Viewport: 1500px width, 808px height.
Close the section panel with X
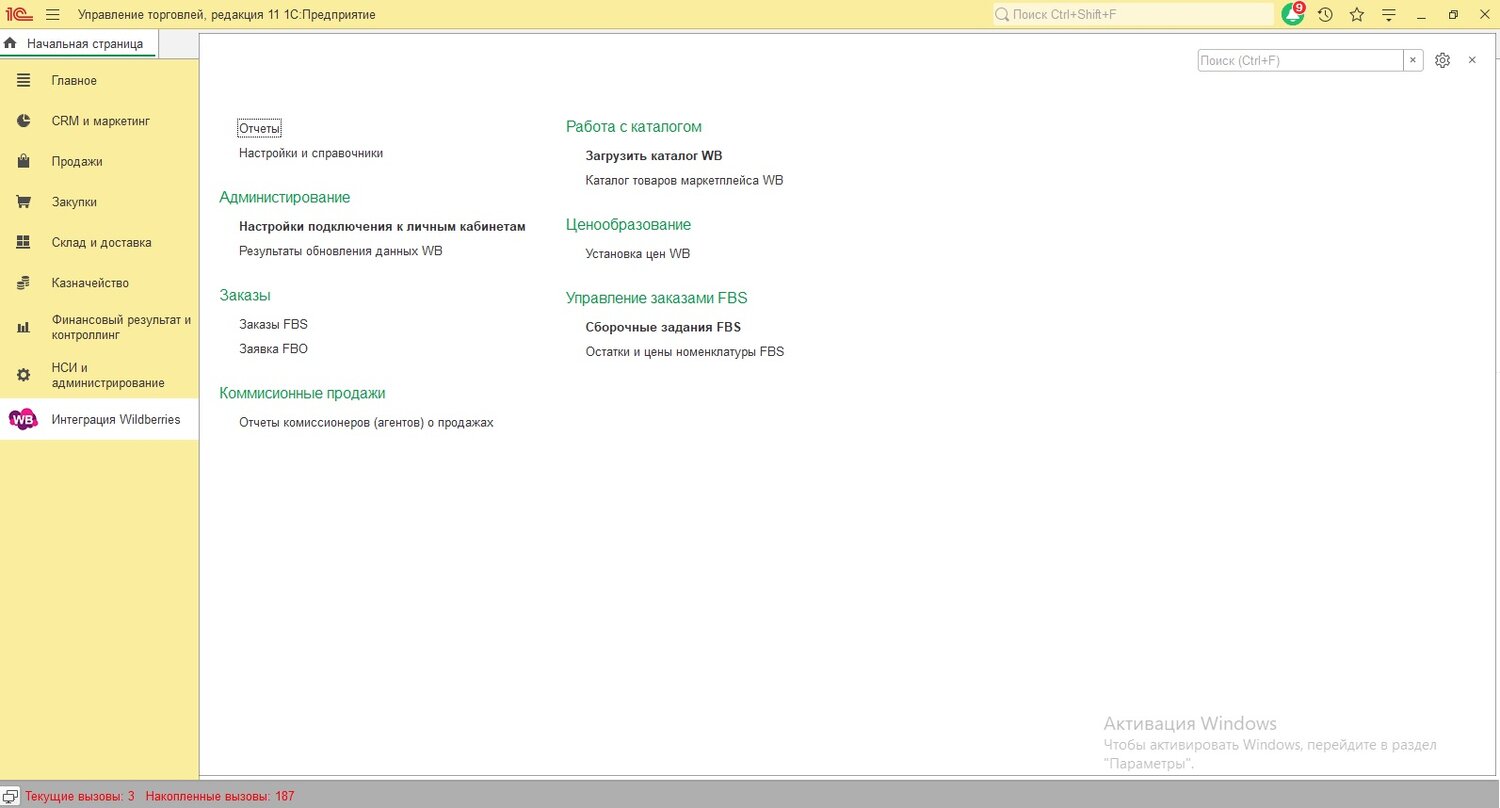[1472, 60]
